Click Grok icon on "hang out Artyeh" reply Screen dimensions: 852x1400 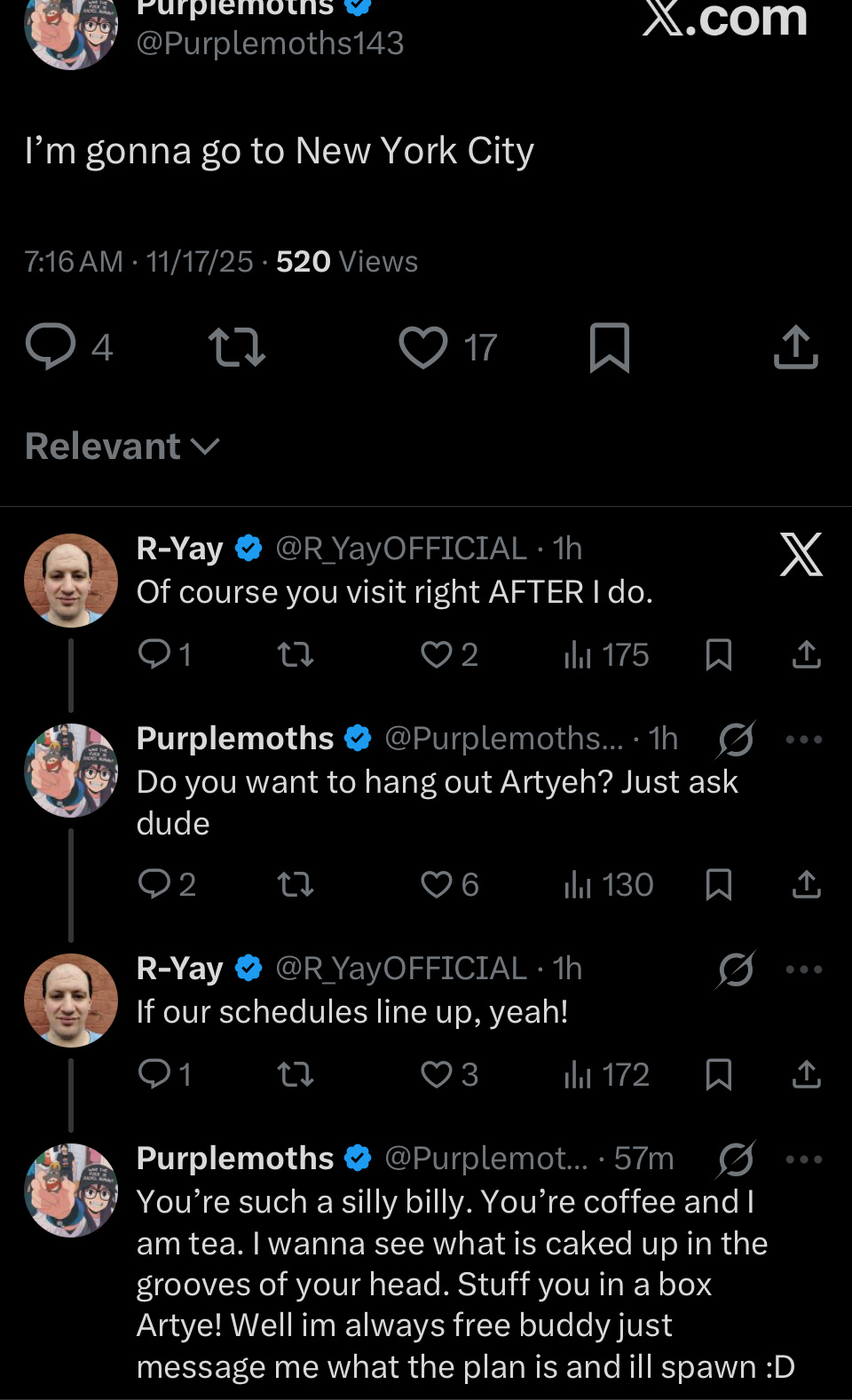[736, 740]
